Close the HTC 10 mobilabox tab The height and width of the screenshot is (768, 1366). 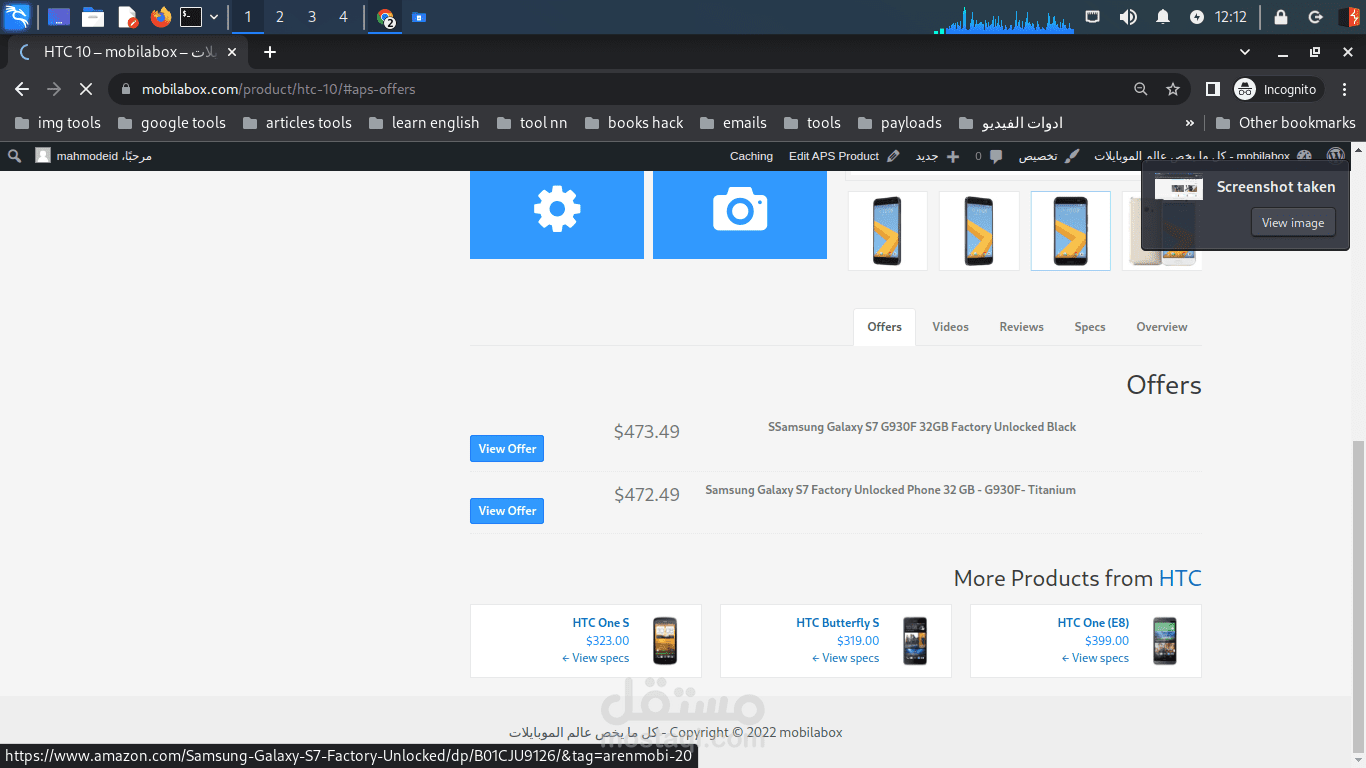[233, 52]
